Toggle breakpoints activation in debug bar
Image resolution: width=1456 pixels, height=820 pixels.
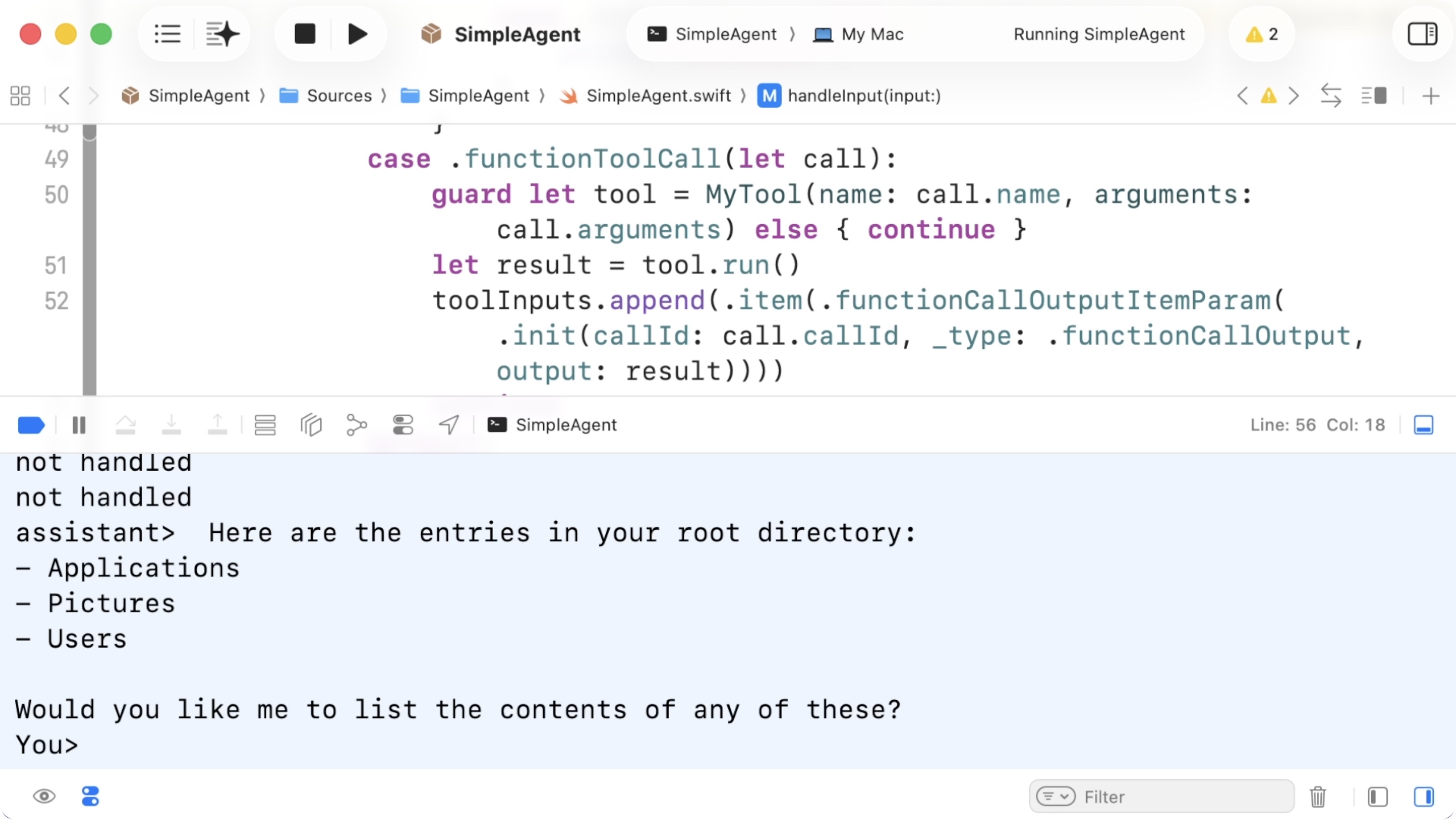tap(31, 425)
